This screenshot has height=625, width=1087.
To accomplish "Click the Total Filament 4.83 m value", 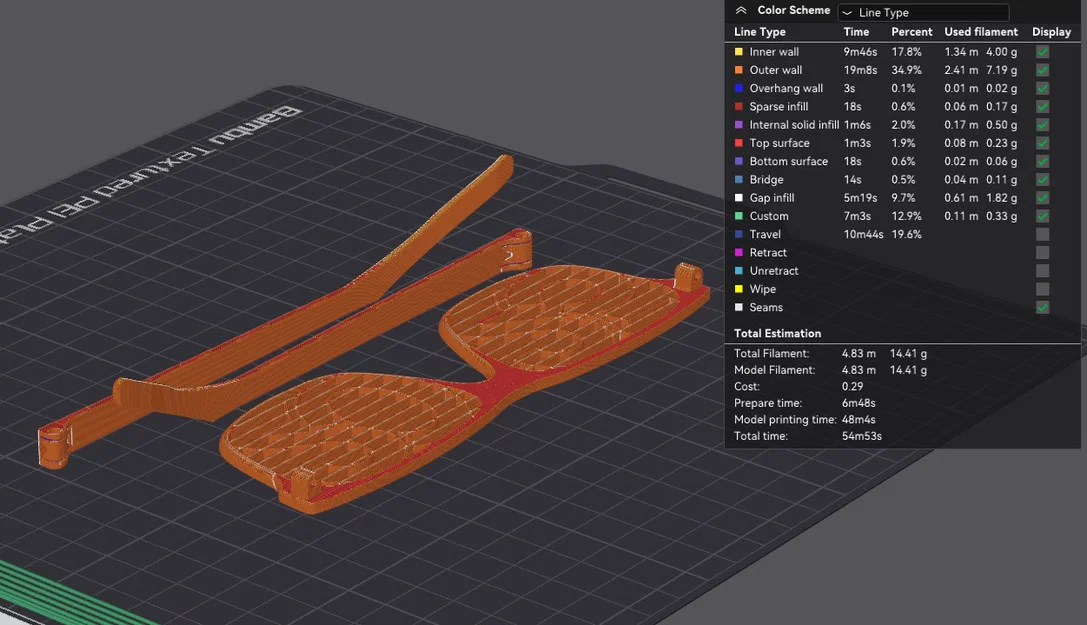I will (x=858, y=353).
